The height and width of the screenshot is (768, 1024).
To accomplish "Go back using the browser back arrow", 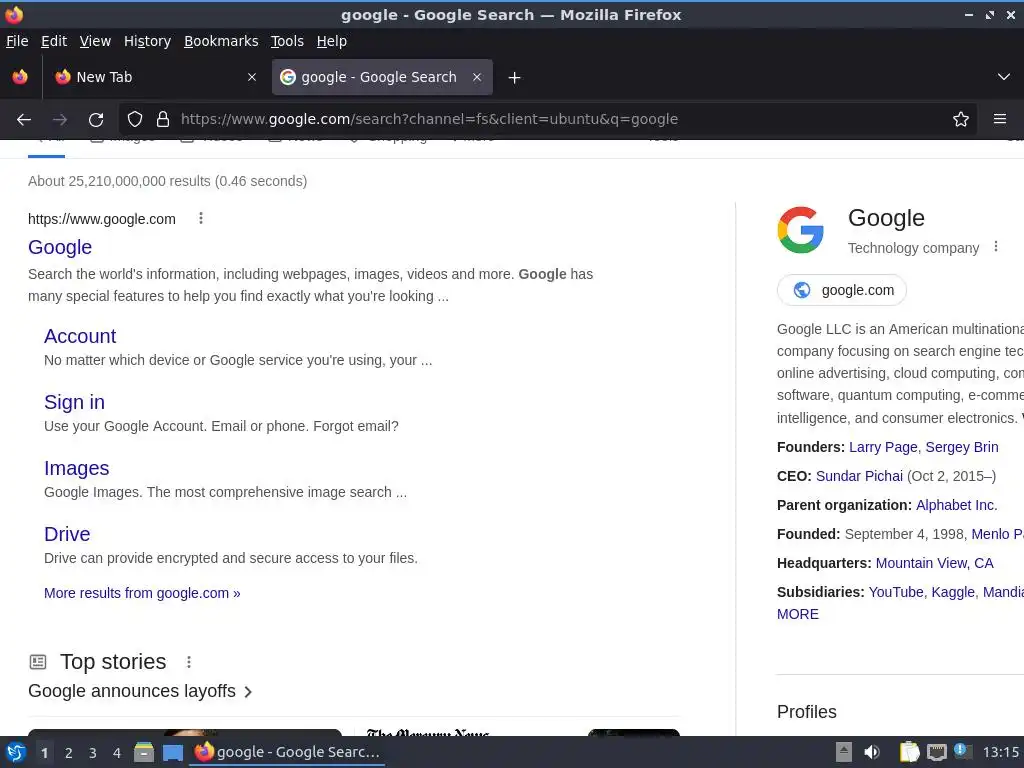I will pos(24,119).
